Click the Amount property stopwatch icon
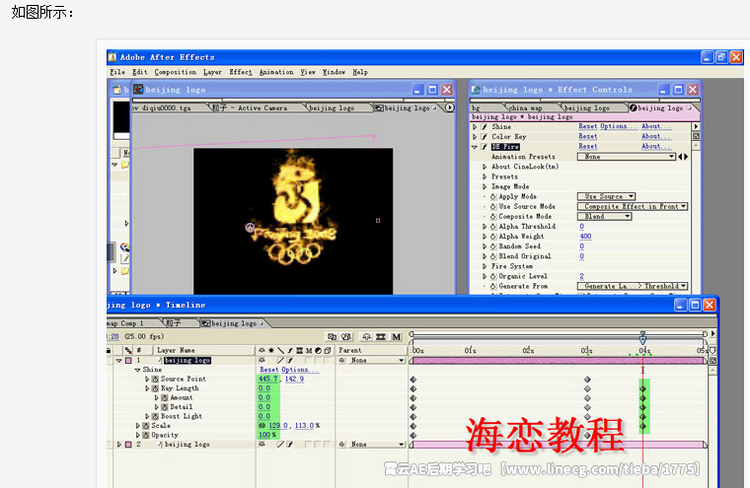Image resolution: width=750 pixels, height=488 pixels. pos(165,398)
